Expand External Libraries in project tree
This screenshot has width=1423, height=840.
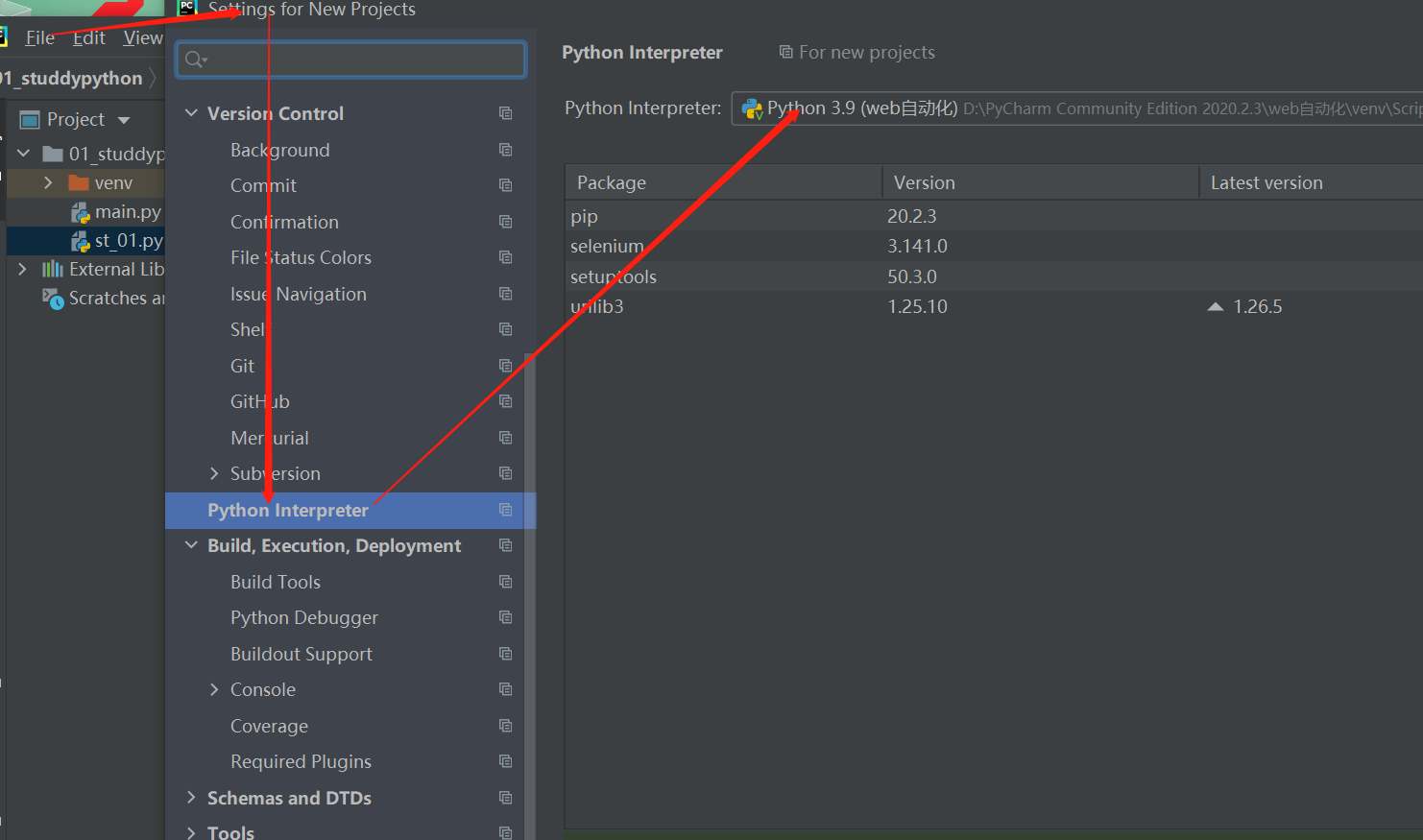[x=23, y=269]
